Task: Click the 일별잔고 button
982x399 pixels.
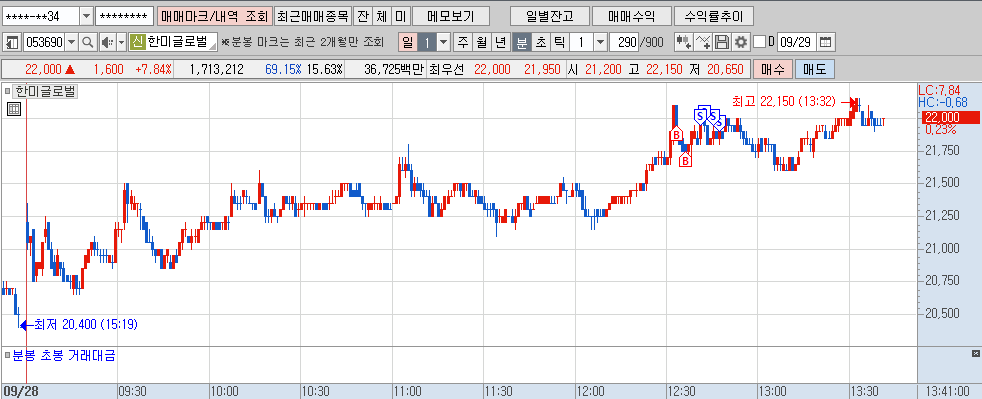Action: [x=550, y=16]
